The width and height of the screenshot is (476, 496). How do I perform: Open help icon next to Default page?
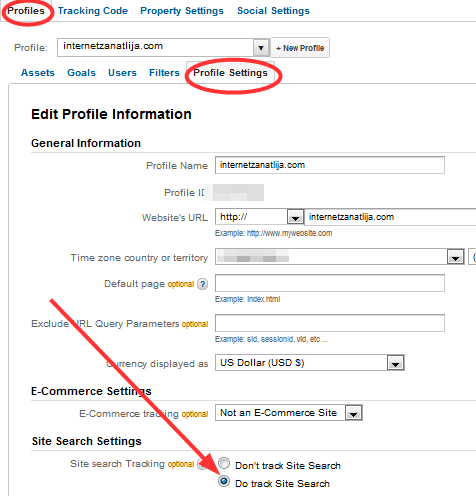[202, 284]
